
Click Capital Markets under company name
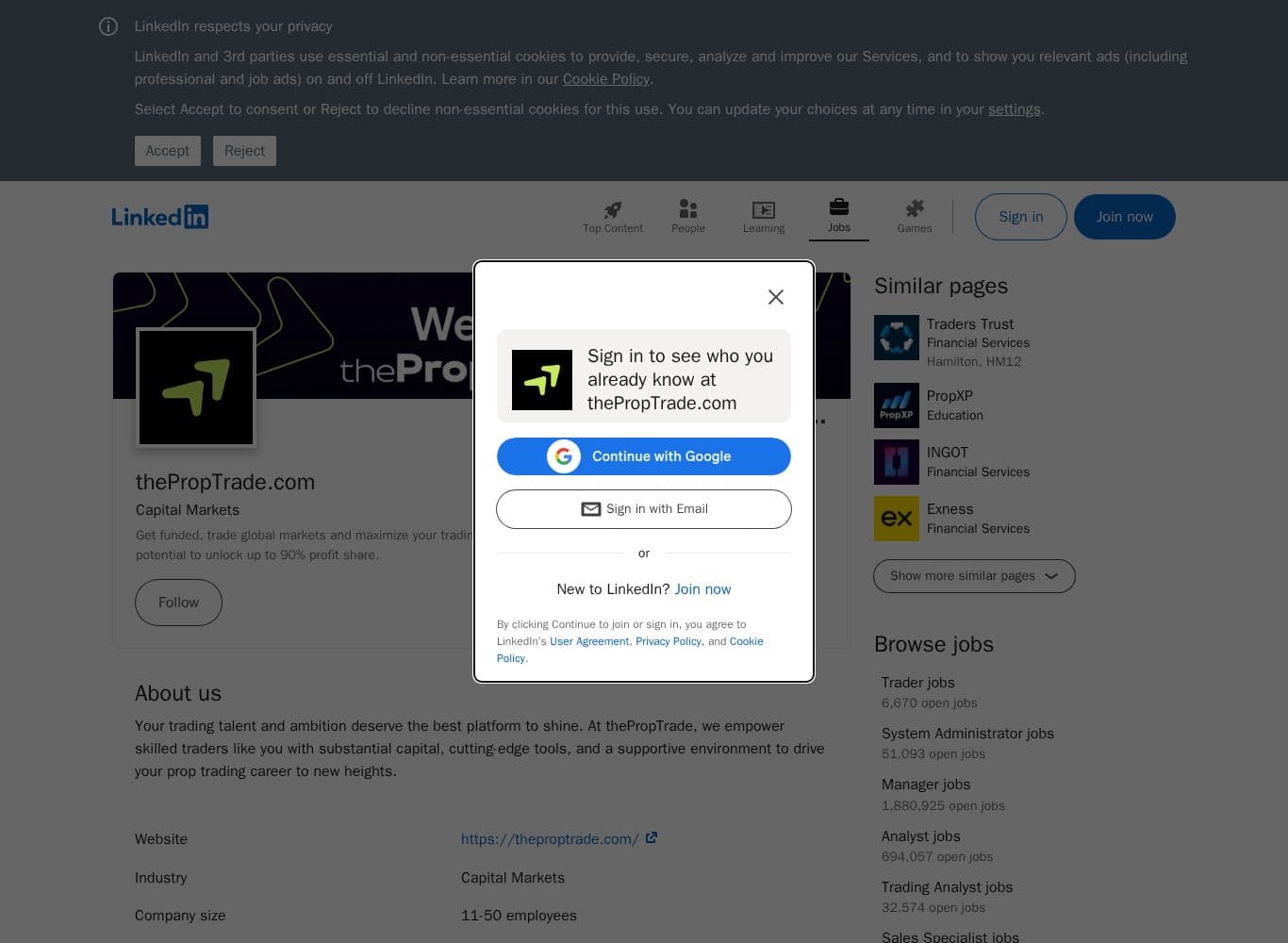pos(188,510)
